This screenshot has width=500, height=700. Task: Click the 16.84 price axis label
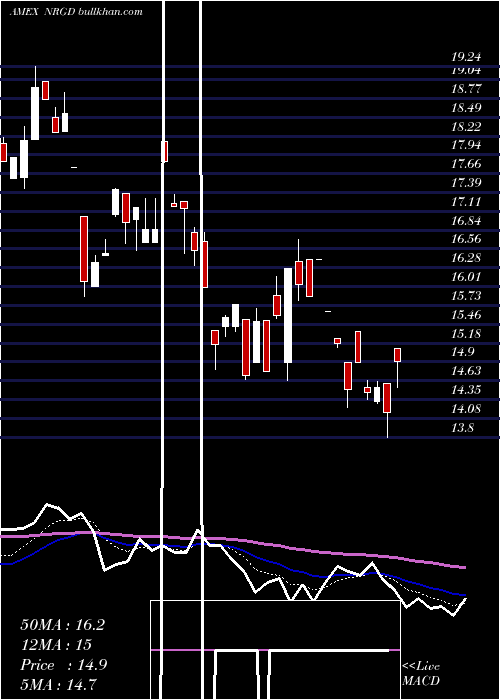click(466, 221)
